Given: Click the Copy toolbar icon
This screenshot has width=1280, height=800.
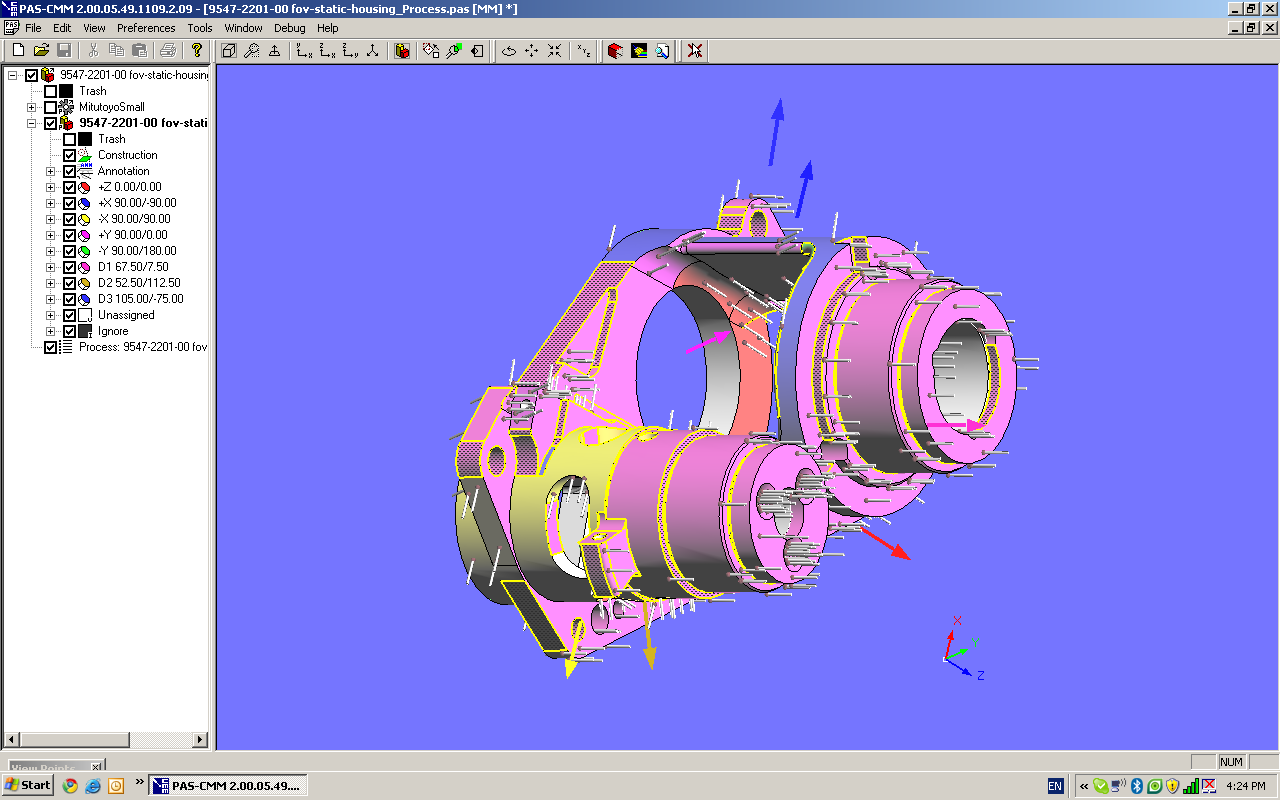Looking at the screenshot, I should click(x=116, y=51).
